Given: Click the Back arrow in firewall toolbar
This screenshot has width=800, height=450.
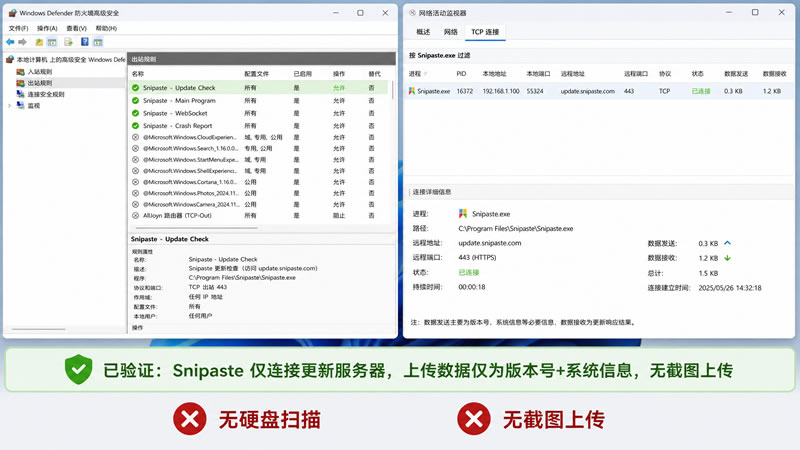Looking at the screenshot, I should coord(10,42).
